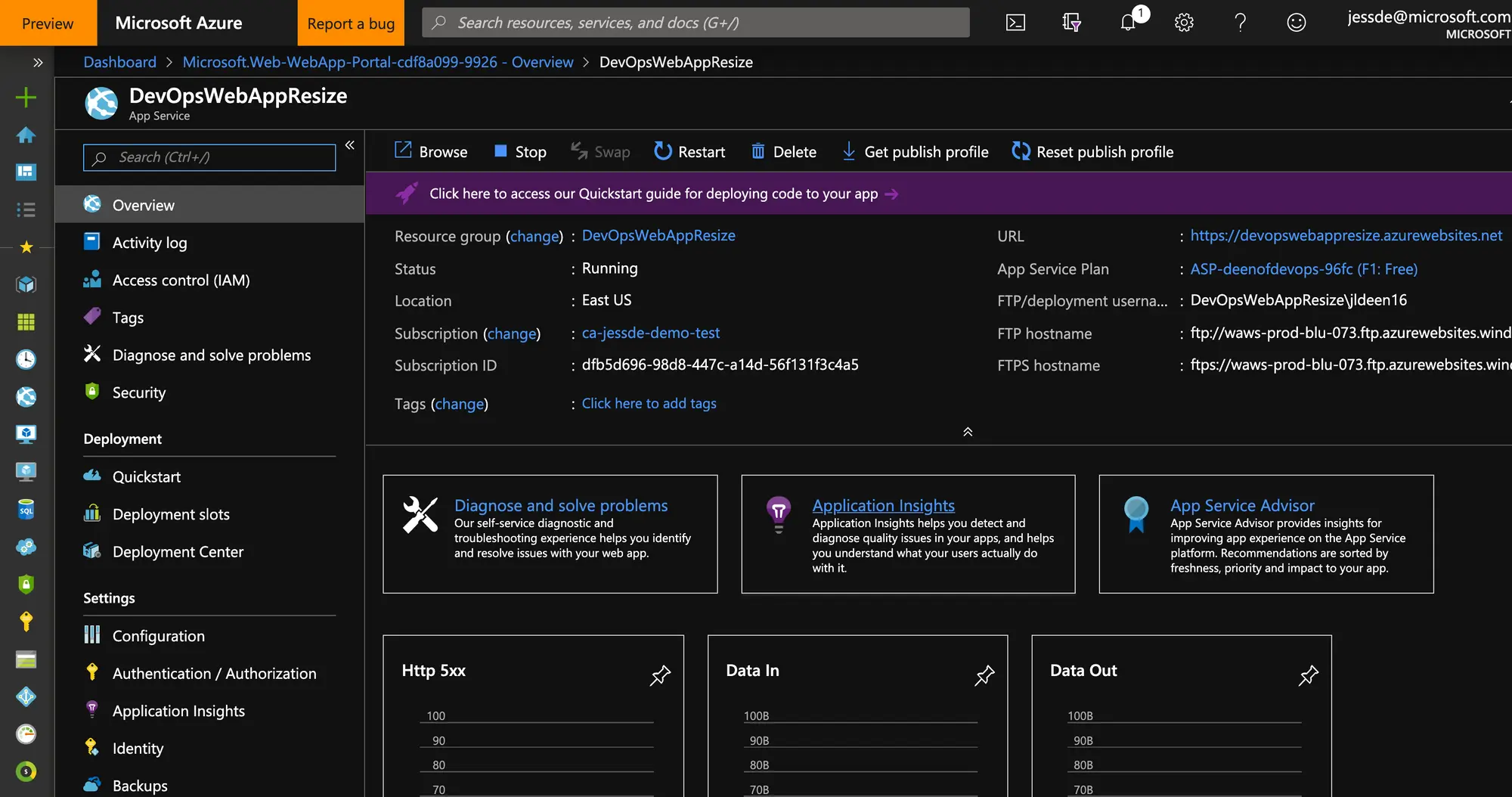Open Application Insights card link
Viewport: 1512px width, 797px height.
click(883, 505)
